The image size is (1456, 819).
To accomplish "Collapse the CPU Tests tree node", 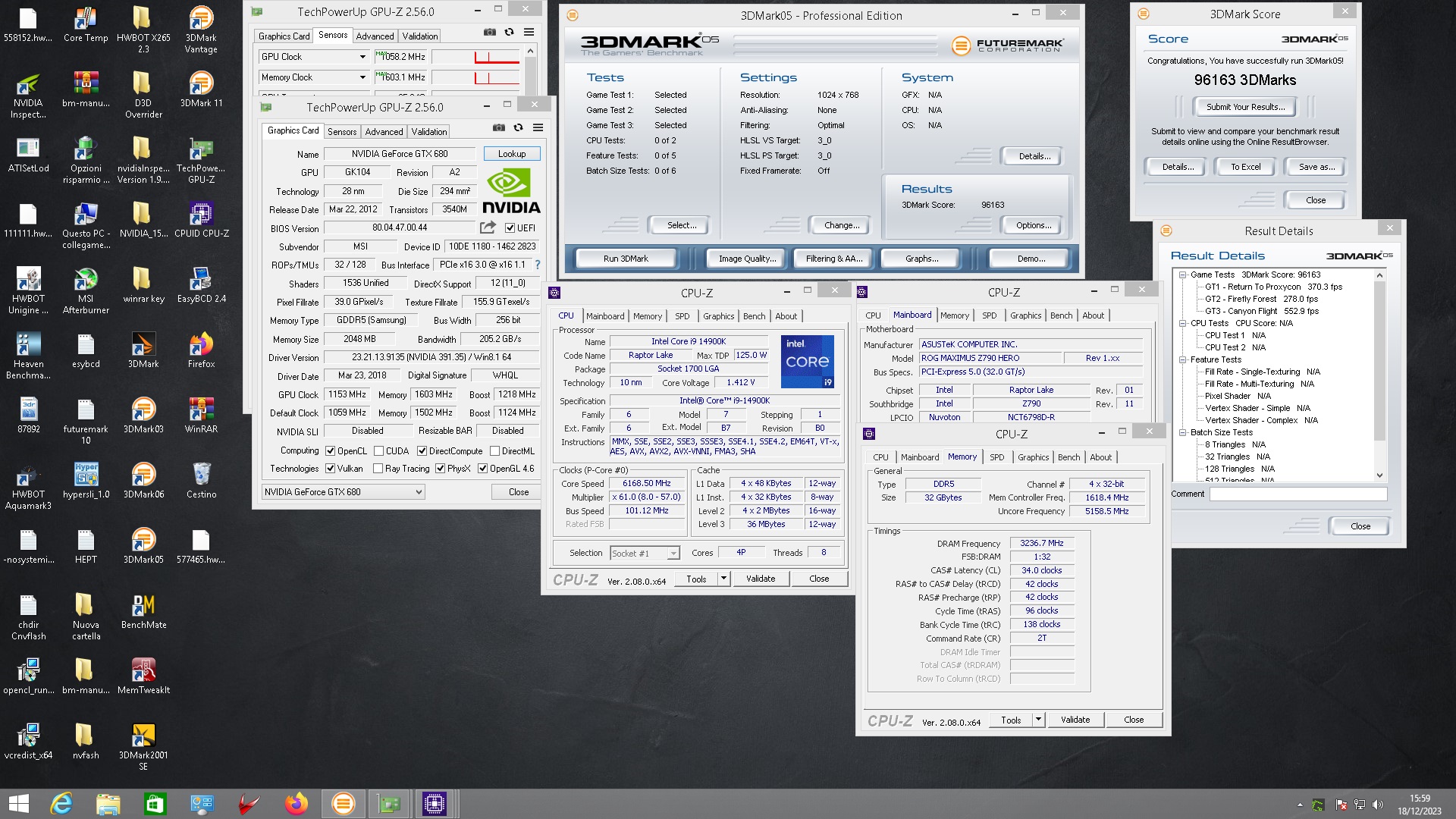I will (x=1182, y=323).
